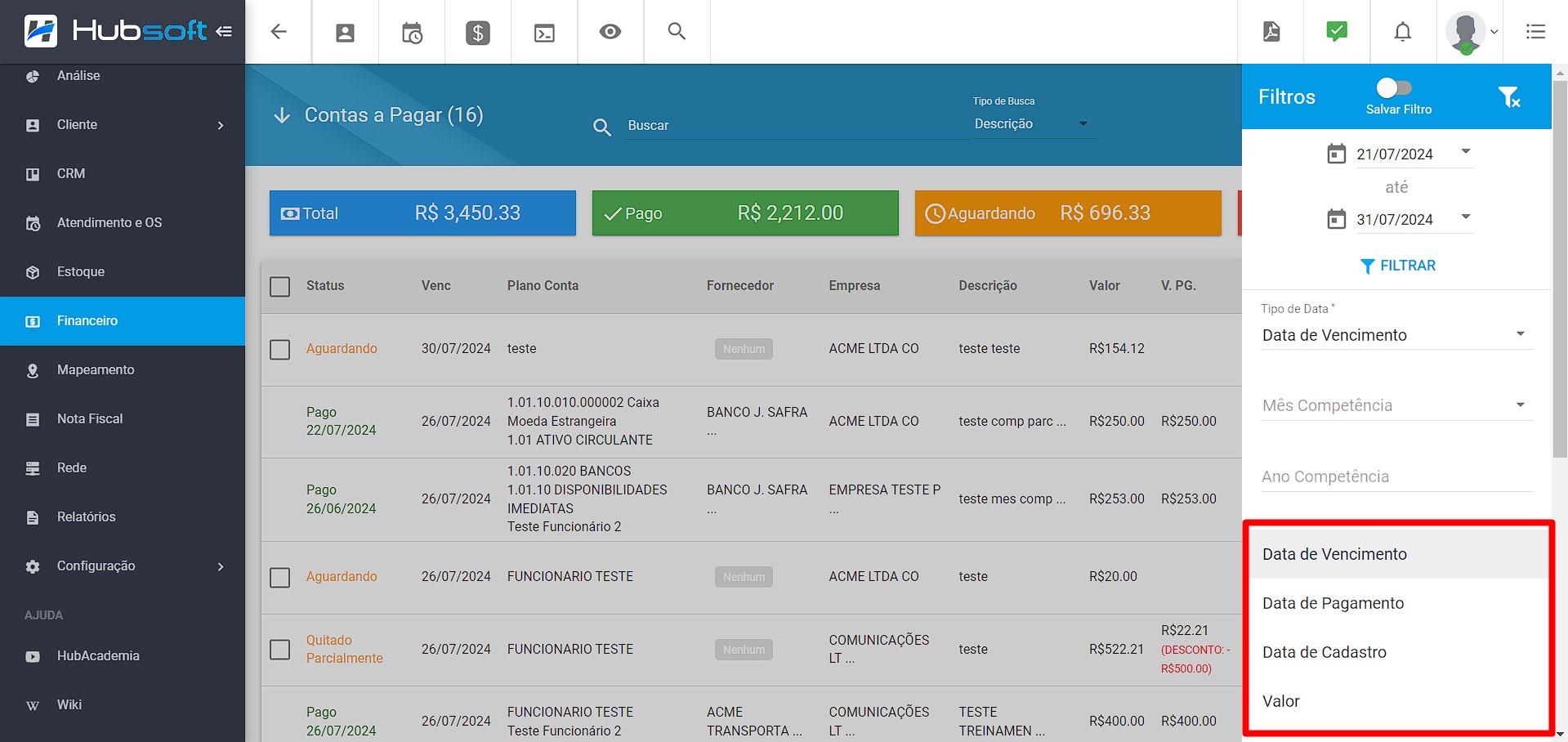Screen dimensions: 1568x742
Task: Open the user avatar menu
Action: pyautogui.click(x=1465, y=33)
